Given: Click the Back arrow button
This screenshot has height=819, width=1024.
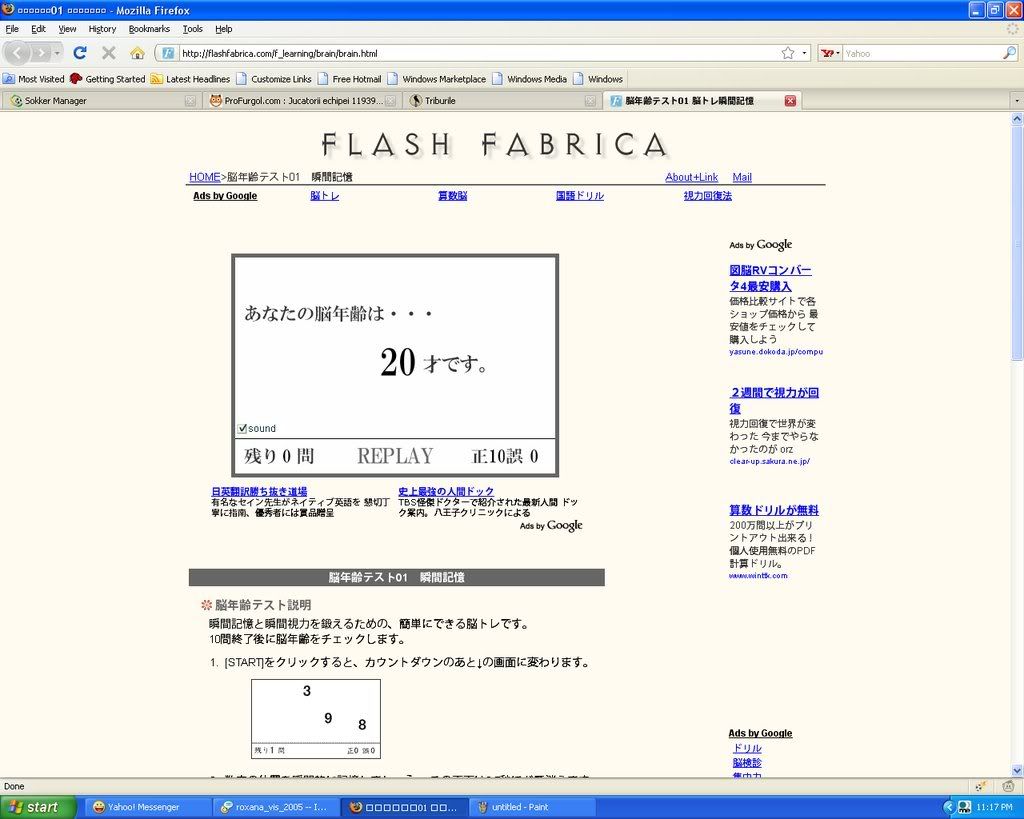Looking at the screenshot, I should click(19, 53).
